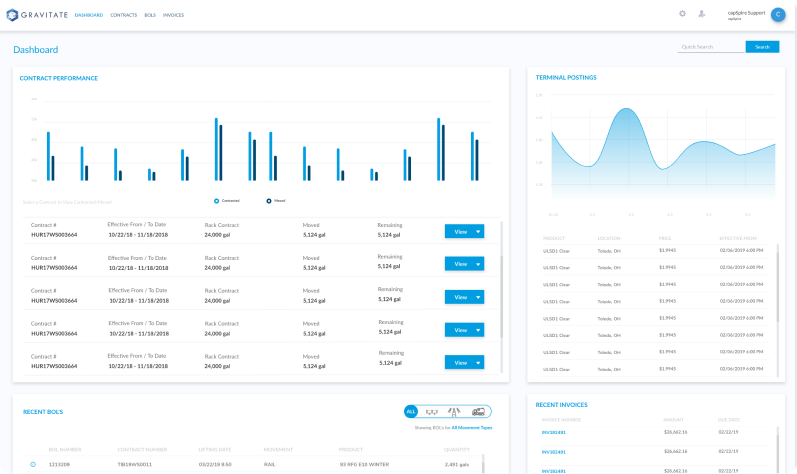Filter BOLs by rail movement icon
Viewport: 797px width, 474px height.
point(432,411)
